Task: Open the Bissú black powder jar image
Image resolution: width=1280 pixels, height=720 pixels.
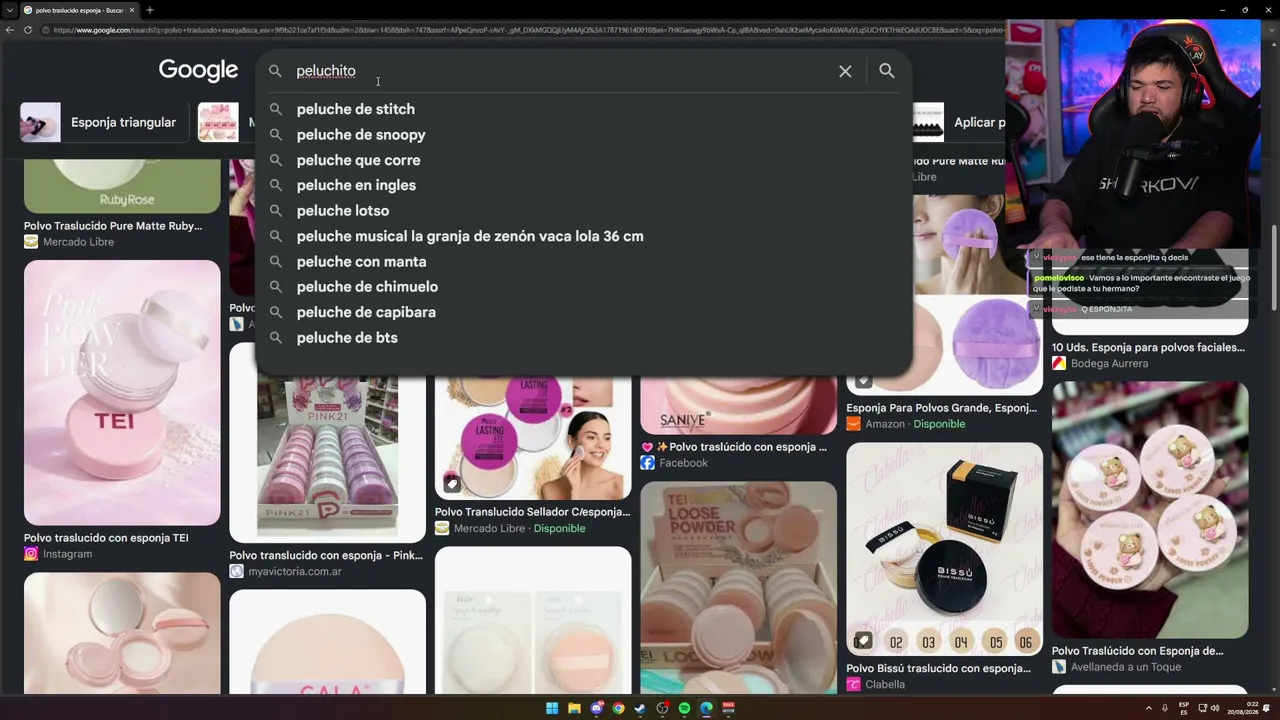Action: [x=944, y=549]
